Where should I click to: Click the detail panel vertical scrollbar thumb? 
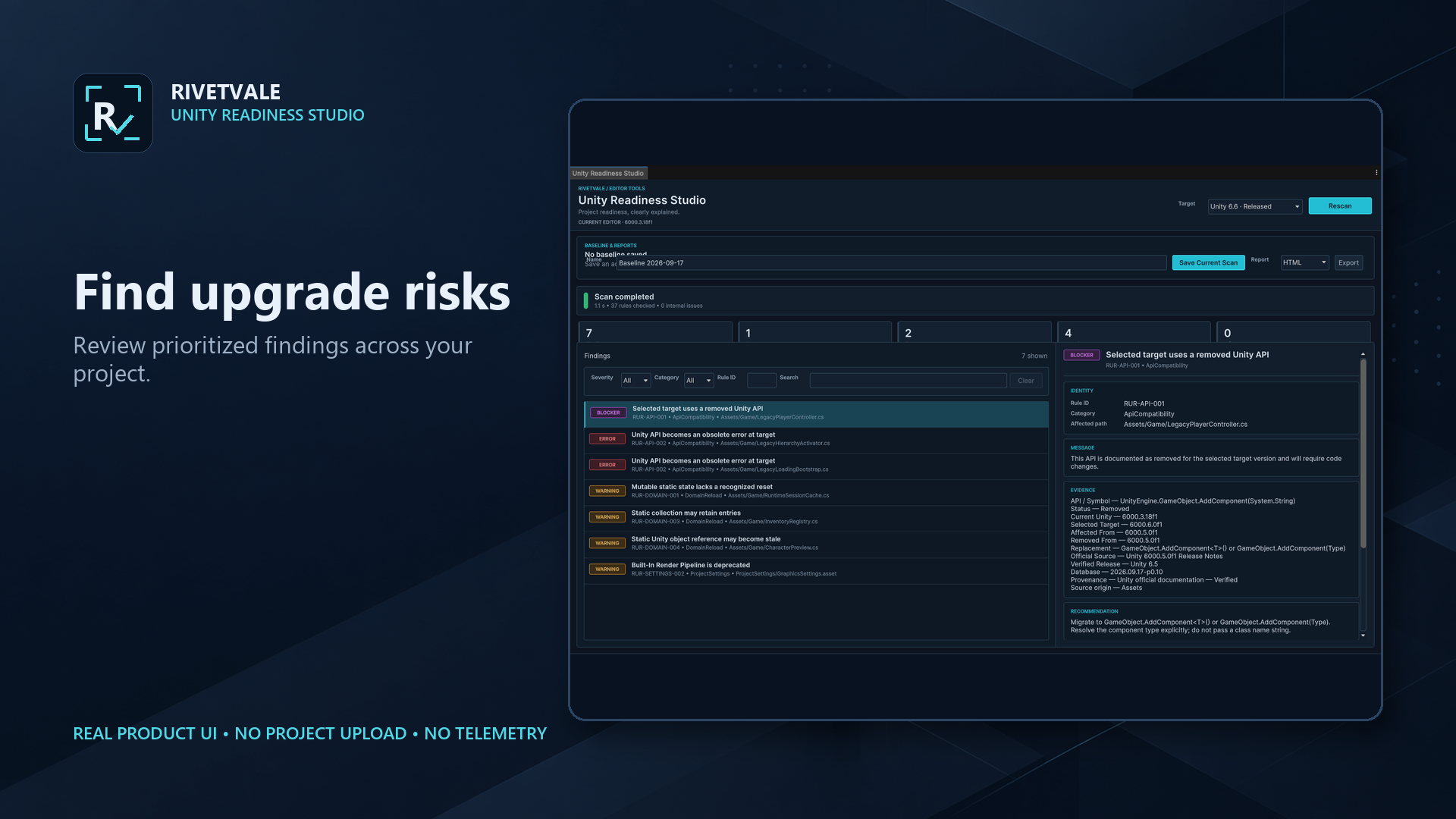[1363, 453]
